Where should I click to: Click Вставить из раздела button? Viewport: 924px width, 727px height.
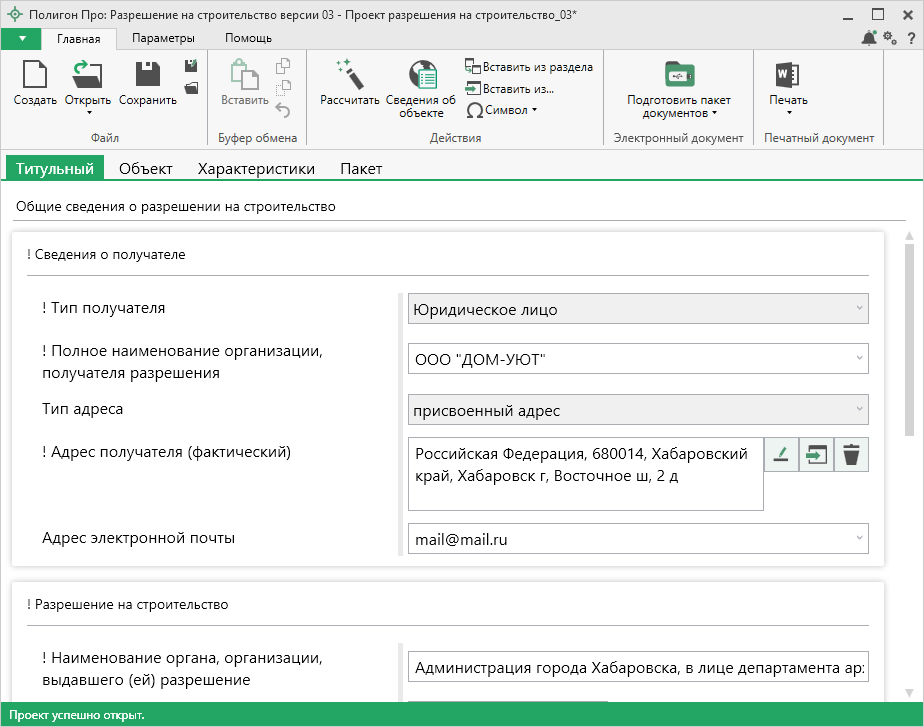tap(529, 67)
